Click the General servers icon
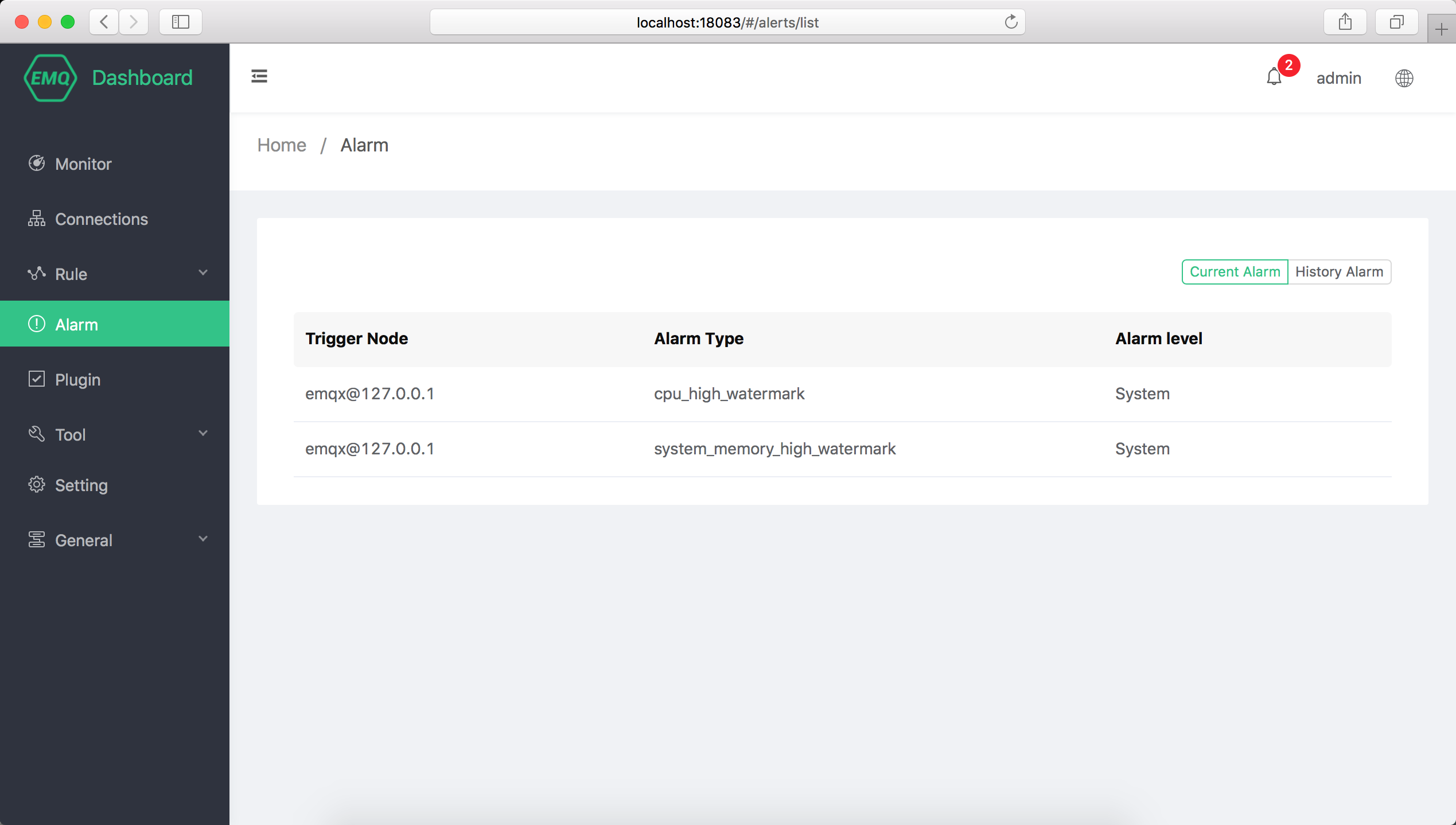Screen dimensions: 1456x825 click(x=37, y=540)
